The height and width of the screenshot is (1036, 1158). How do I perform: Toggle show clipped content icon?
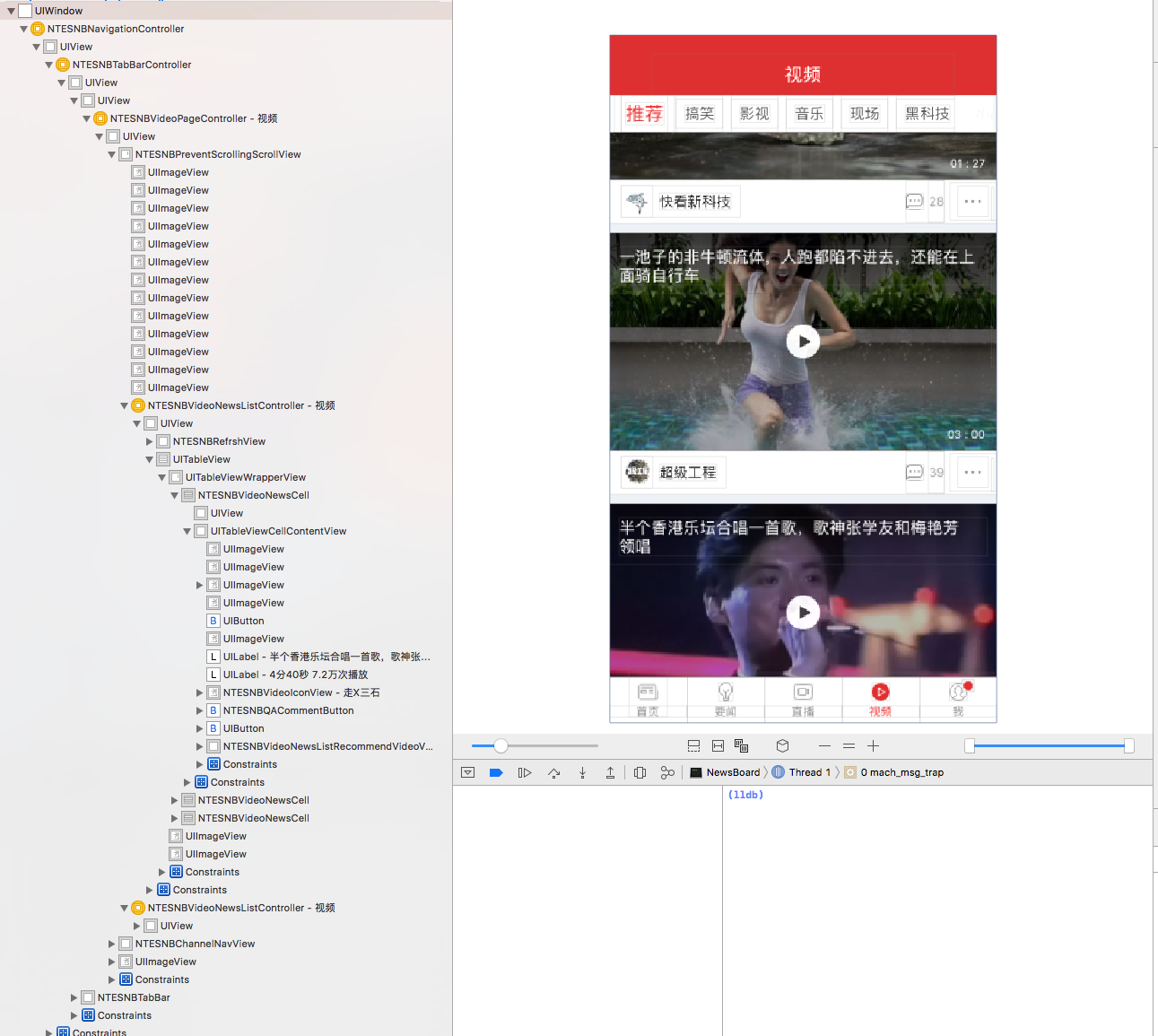click(x=693, y=745)
